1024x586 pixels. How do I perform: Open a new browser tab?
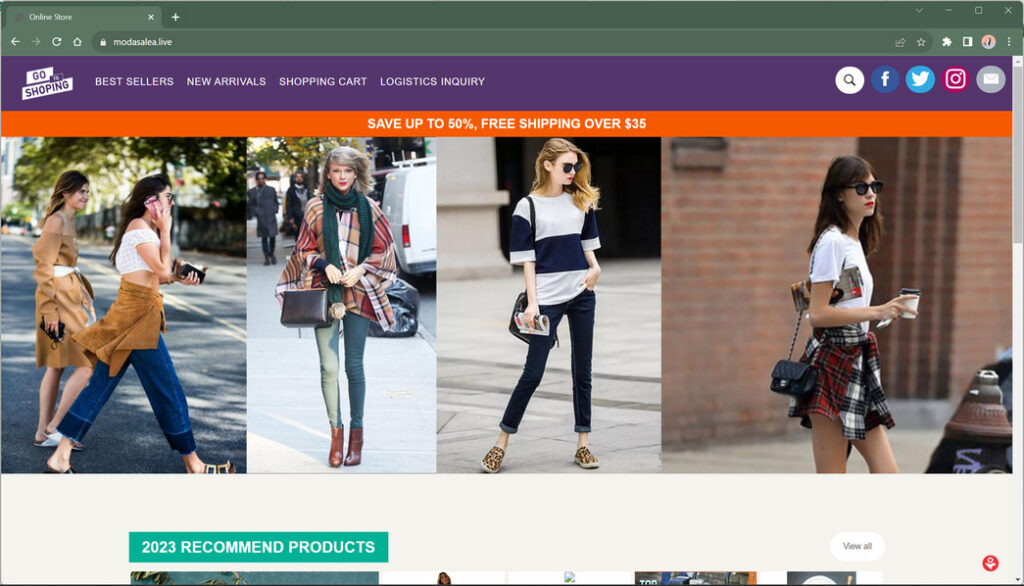click(x=176, y=17)
